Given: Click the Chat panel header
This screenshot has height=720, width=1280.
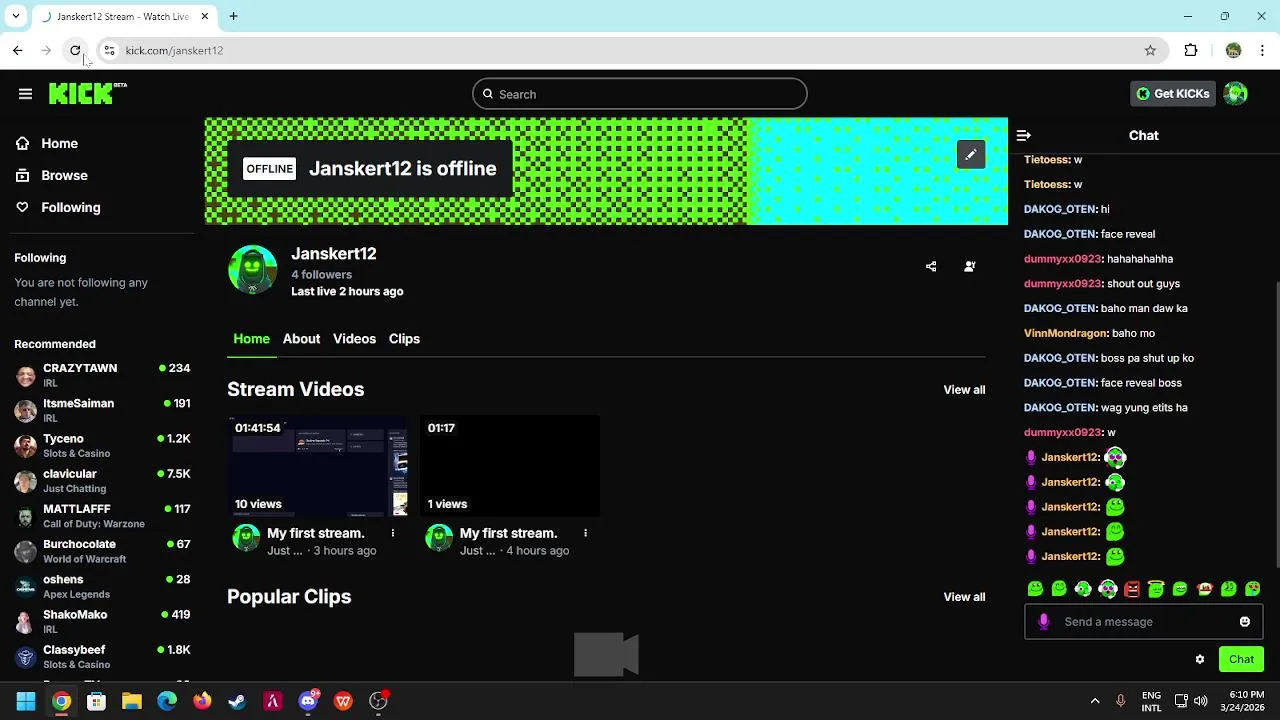Looking at the screenshot, I should coord(1143,135).
